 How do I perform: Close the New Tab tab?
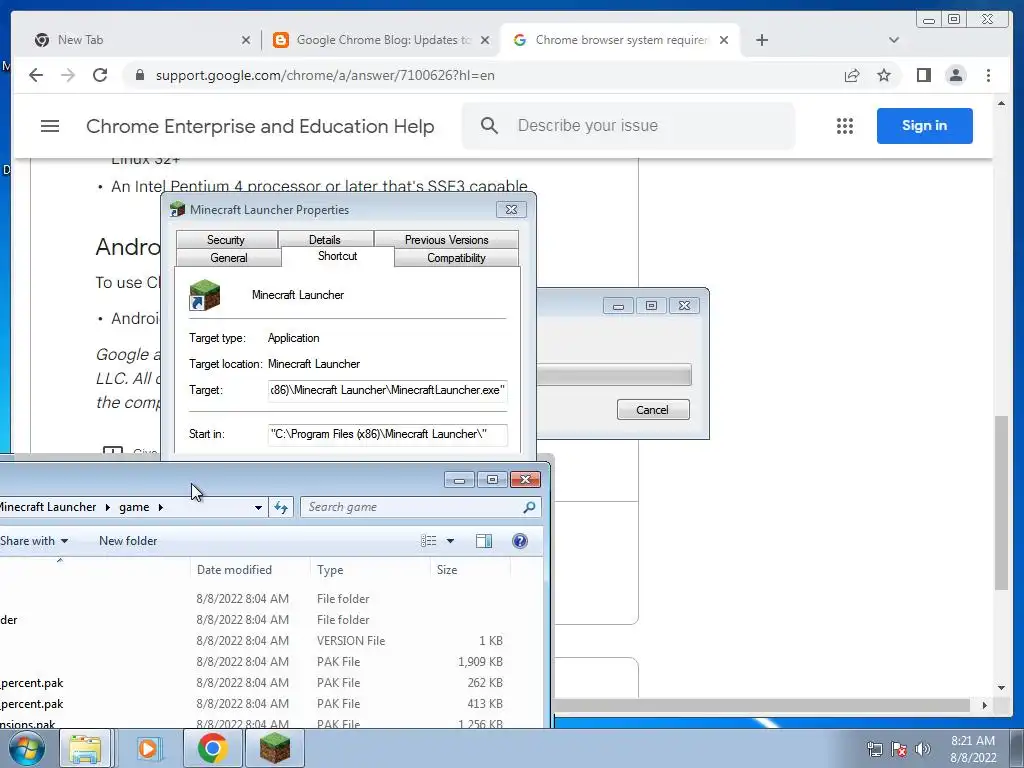tap(246, 40)
